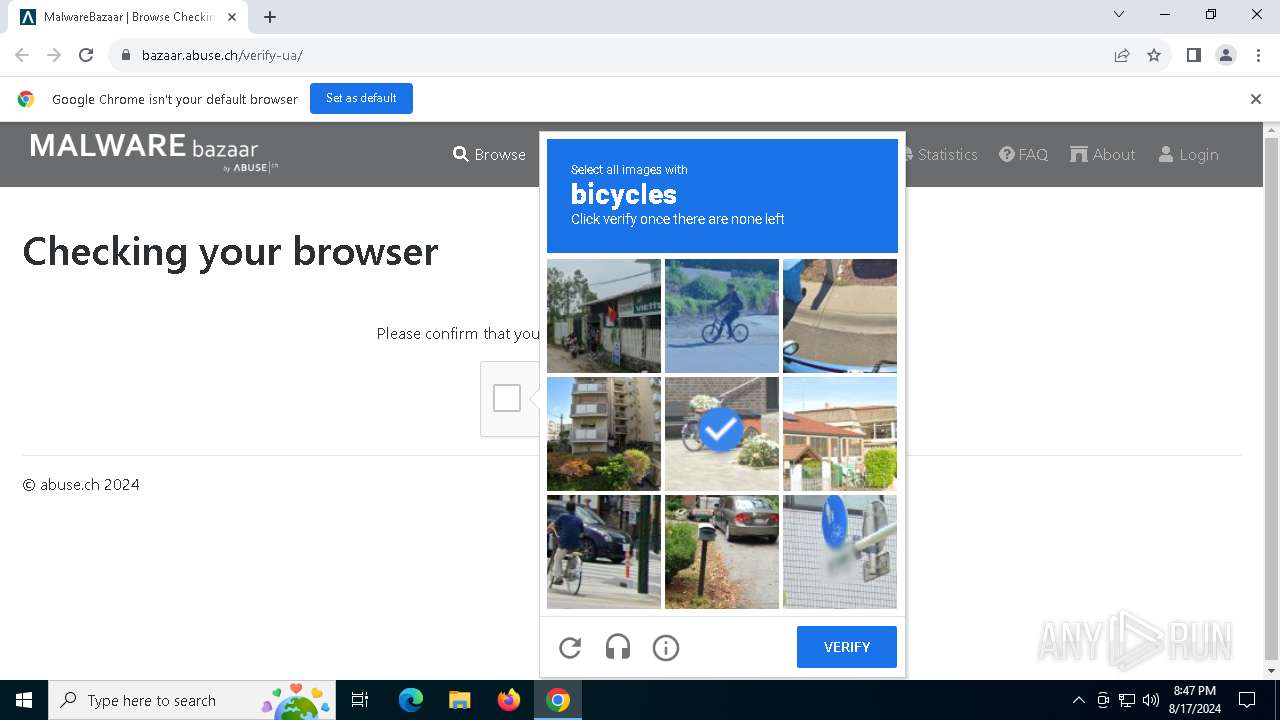Open the About page link
Viewport: 1280px width, 720px height.
(1103, 154)
